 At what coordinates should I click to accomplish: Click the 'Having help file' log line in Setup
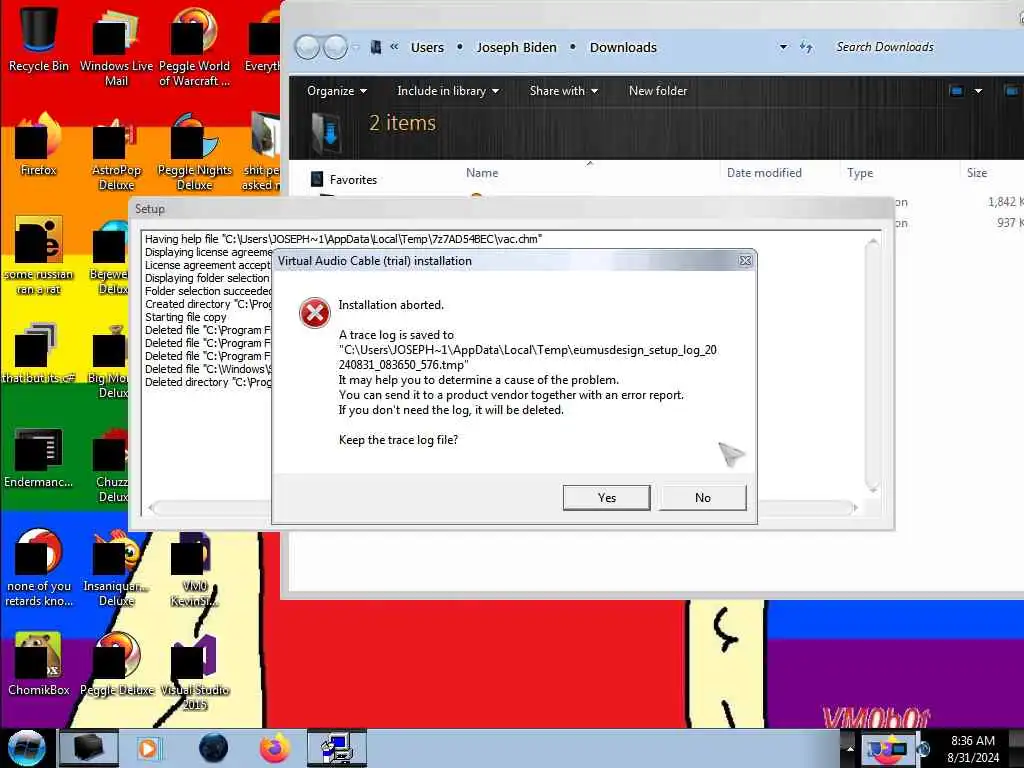(343, 239)
